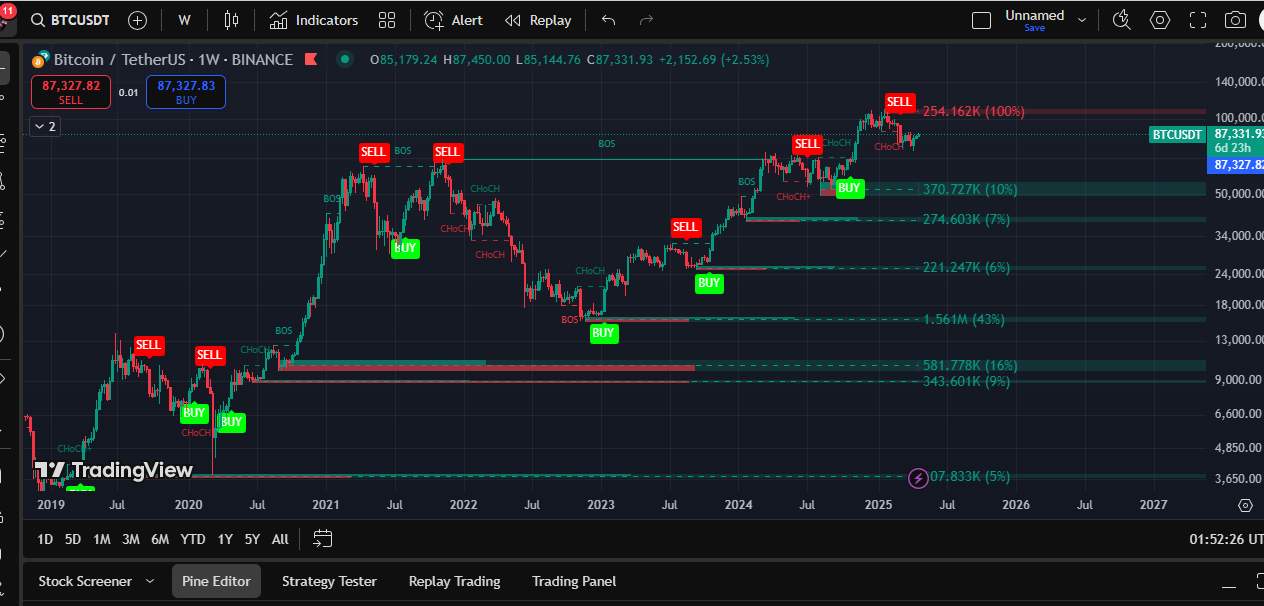Select the 5Y time range
Screen dimensions: 1264x606
[x=252, y=539]
